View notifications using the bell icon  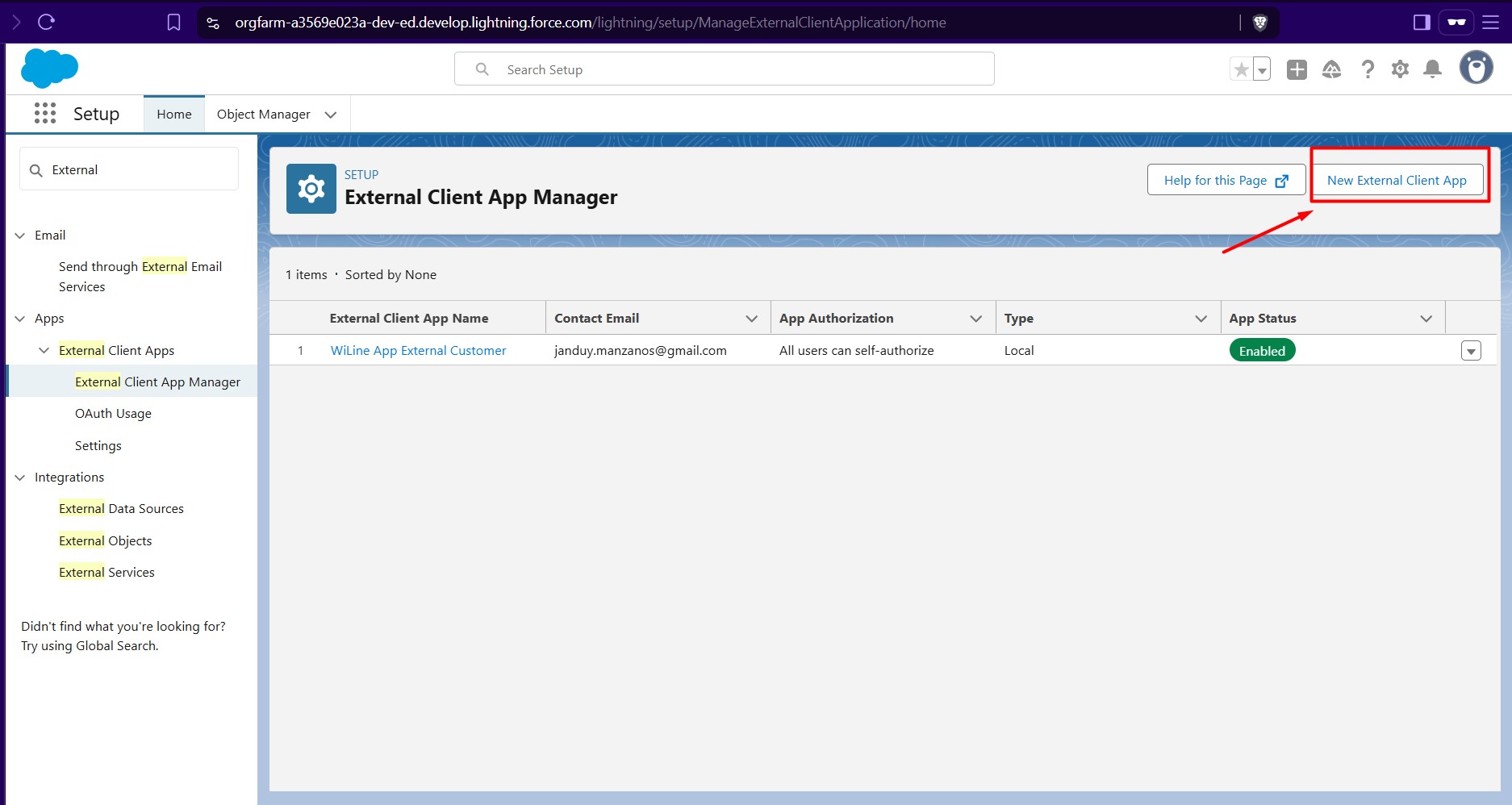(x=1433, y=69)
